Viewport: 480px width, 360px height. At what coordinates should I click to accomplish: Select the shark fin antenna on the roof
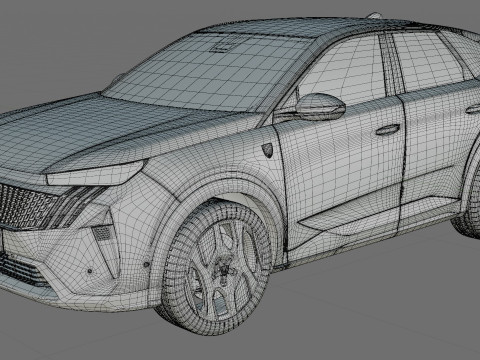[x=373, y=15]
